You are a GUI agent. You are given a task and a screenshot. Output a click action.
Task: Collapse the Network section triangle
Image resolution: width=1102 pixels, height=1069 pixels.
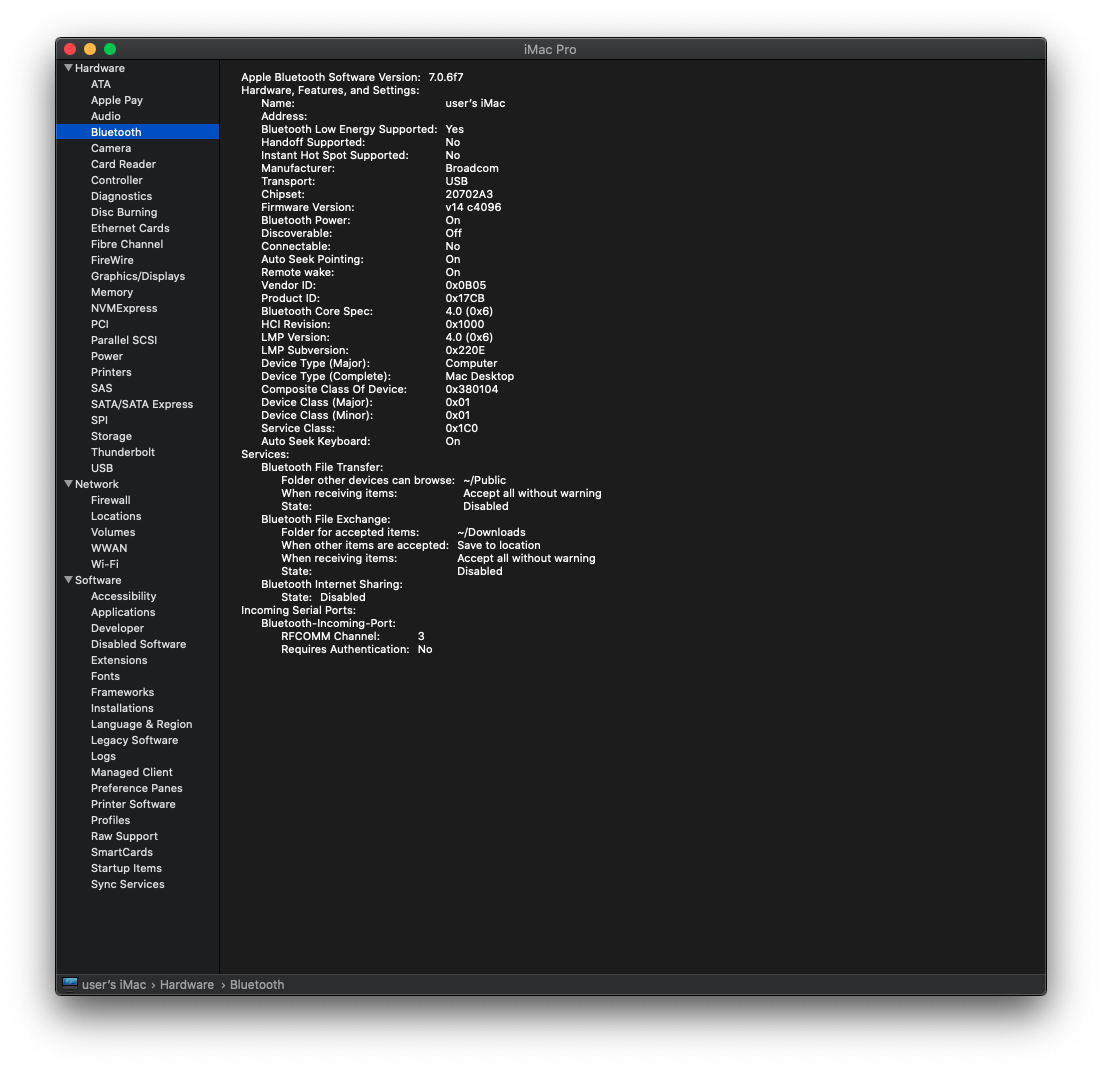[x=69, y=484]
